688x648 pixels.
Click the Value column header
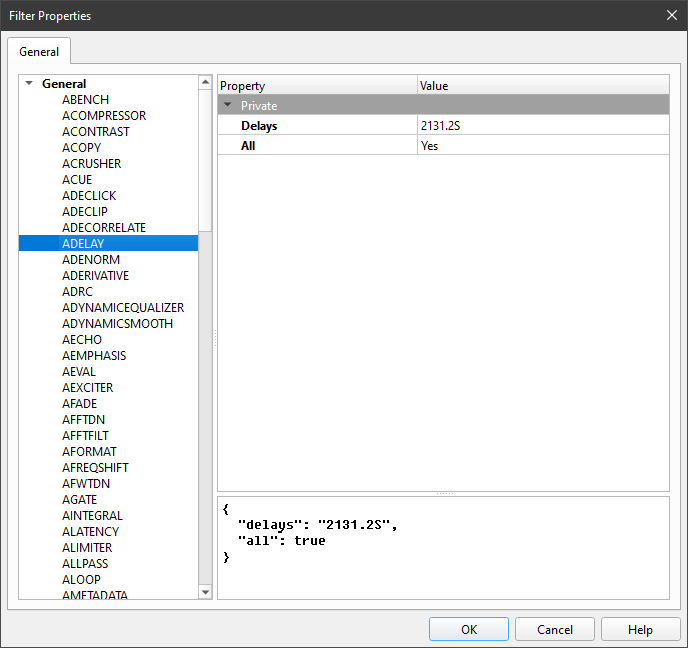click(x=542, y=86)
